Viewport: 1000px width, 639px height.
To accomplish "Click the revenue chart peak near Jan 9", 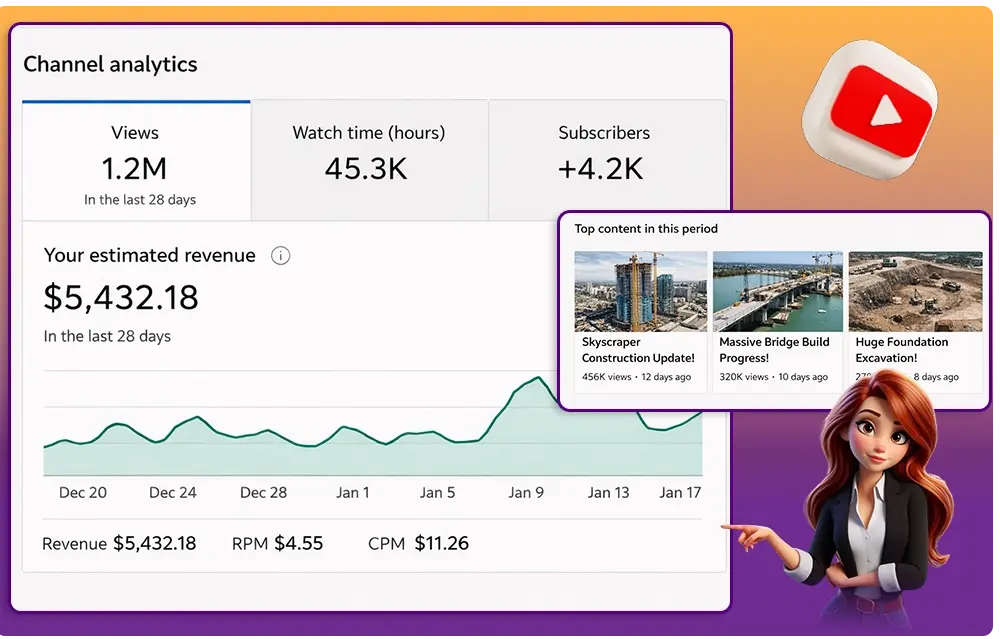I will pyautogui.click(x=538, y=378).
